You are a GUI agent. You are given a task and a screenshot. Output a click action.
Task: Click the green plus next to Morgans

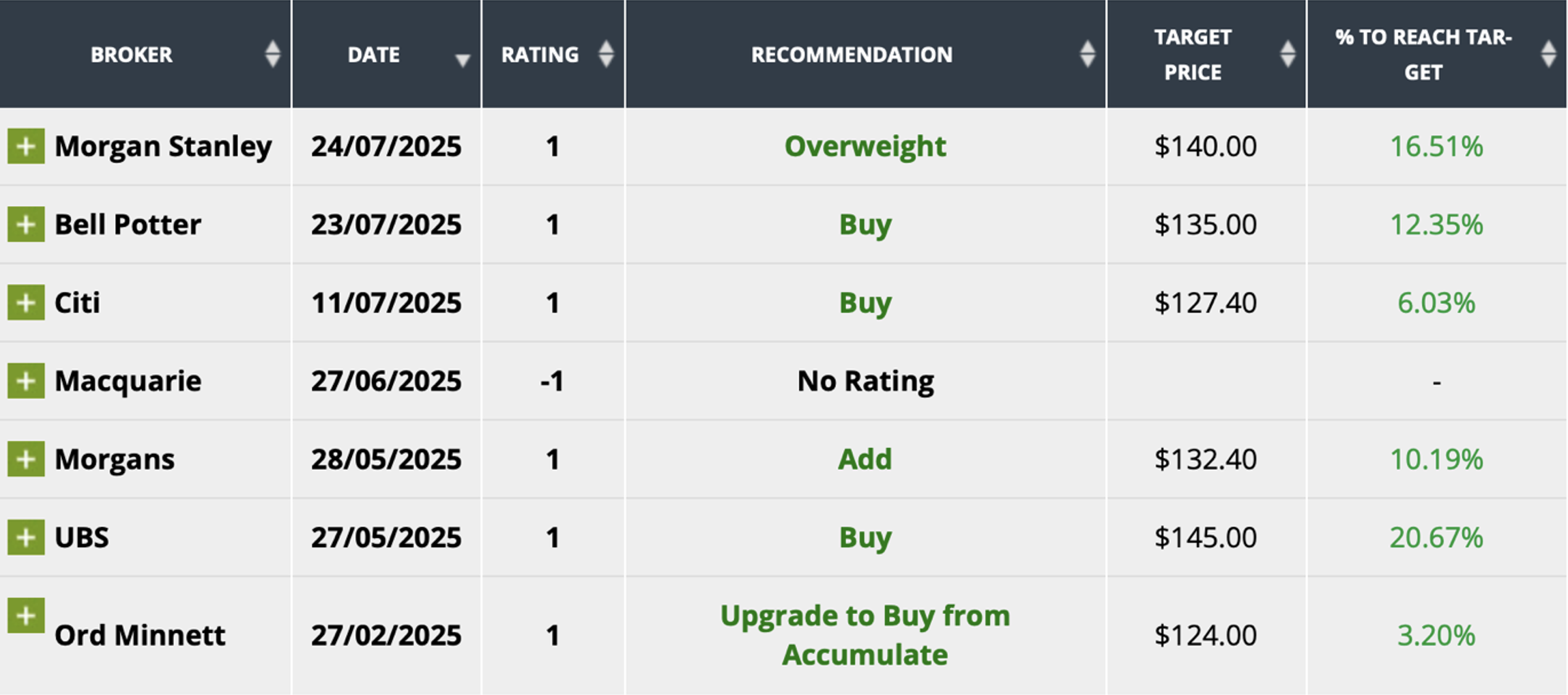pos(26,459)
